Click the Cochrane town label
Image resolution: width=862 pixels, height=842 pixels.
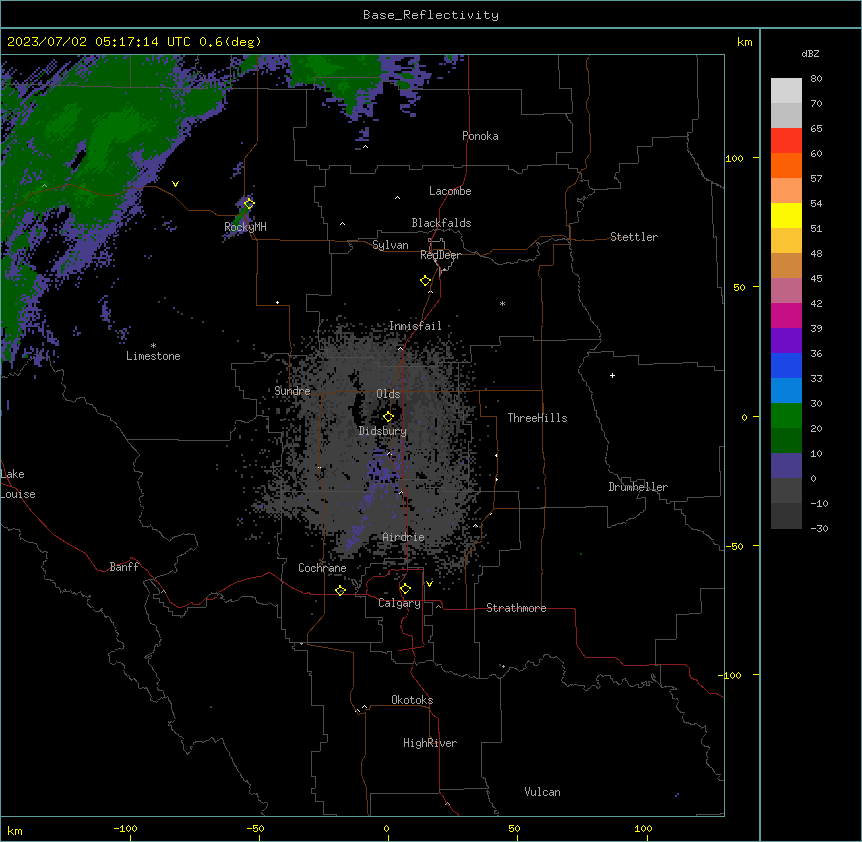(322, 568)
